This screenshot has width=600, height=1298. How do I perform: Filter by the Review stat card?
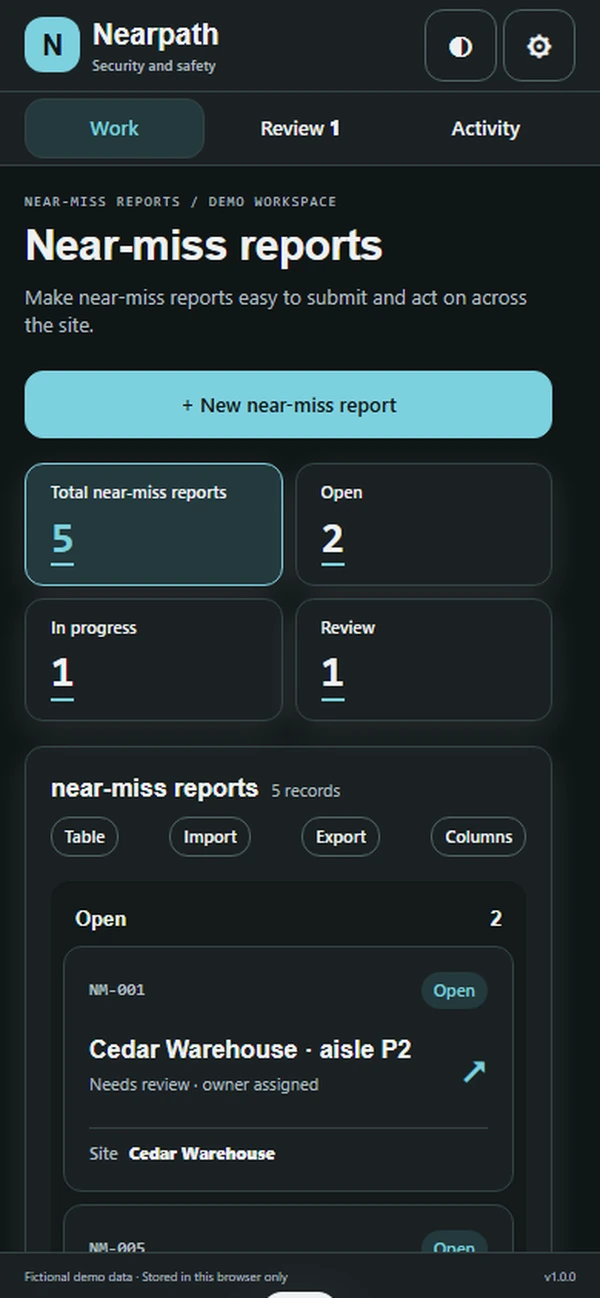click(x=424, y=659)
